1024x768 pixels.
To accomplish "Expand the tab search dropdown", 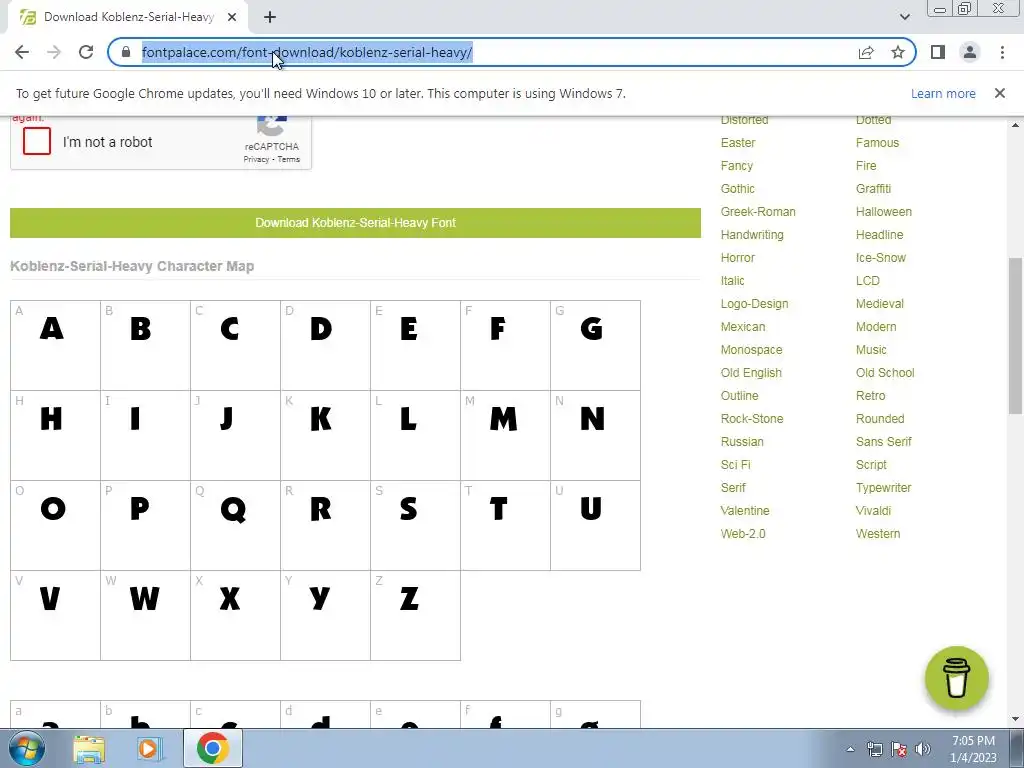I will [x=904, y=17].
